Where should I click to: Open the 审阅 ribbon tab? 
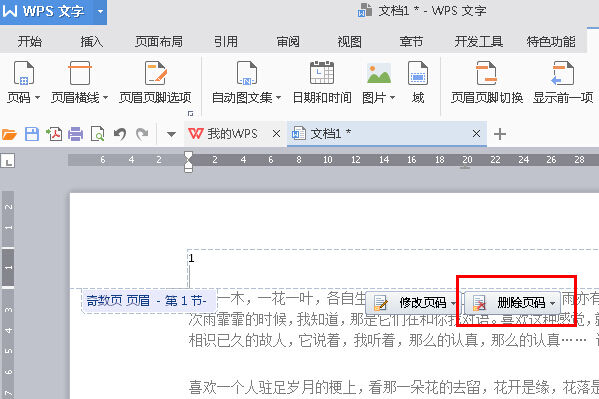coord(288,41)
